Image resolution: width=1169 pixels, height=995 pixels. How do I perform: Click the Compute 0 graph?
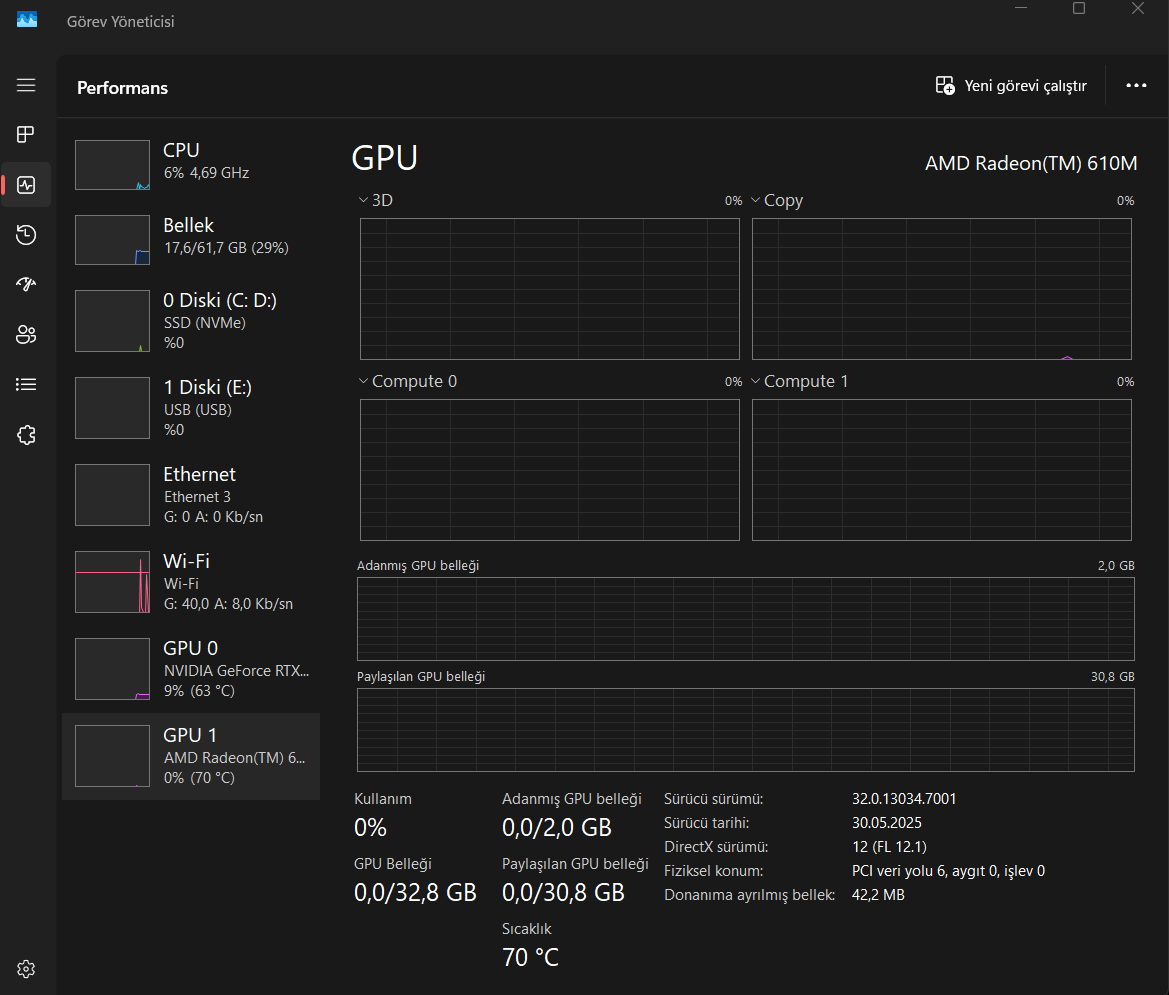click(x=549, y=470)
